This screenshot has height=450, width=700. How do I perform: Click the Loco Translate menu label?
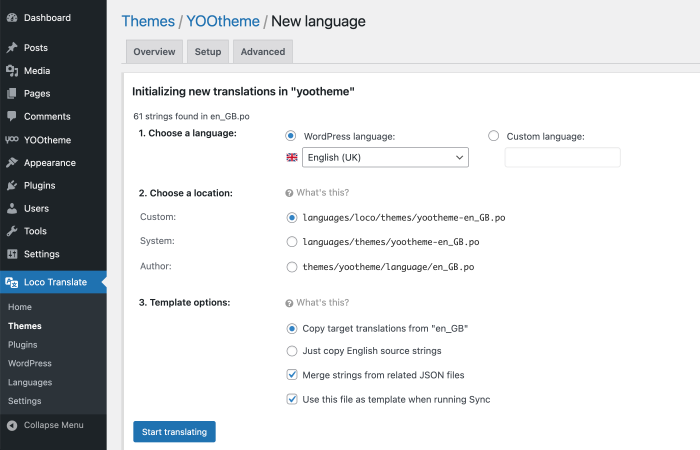[x=55, y=282]
